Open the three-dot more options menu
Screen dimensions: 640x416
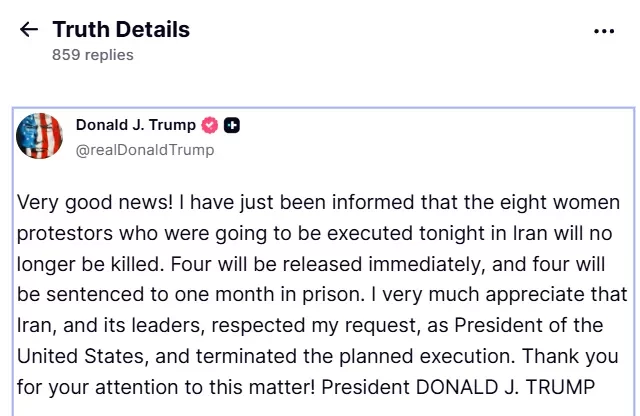tap(604, 31)
